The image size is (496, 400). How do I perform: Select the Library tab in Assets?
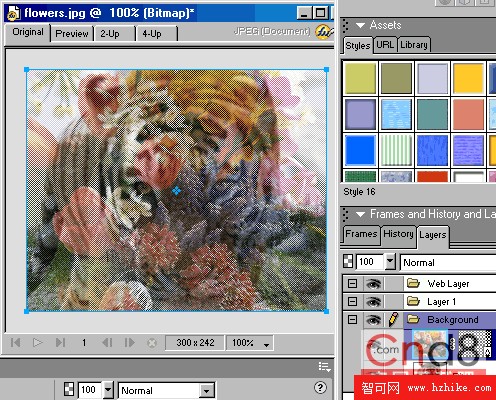click(x=414, y=45)
